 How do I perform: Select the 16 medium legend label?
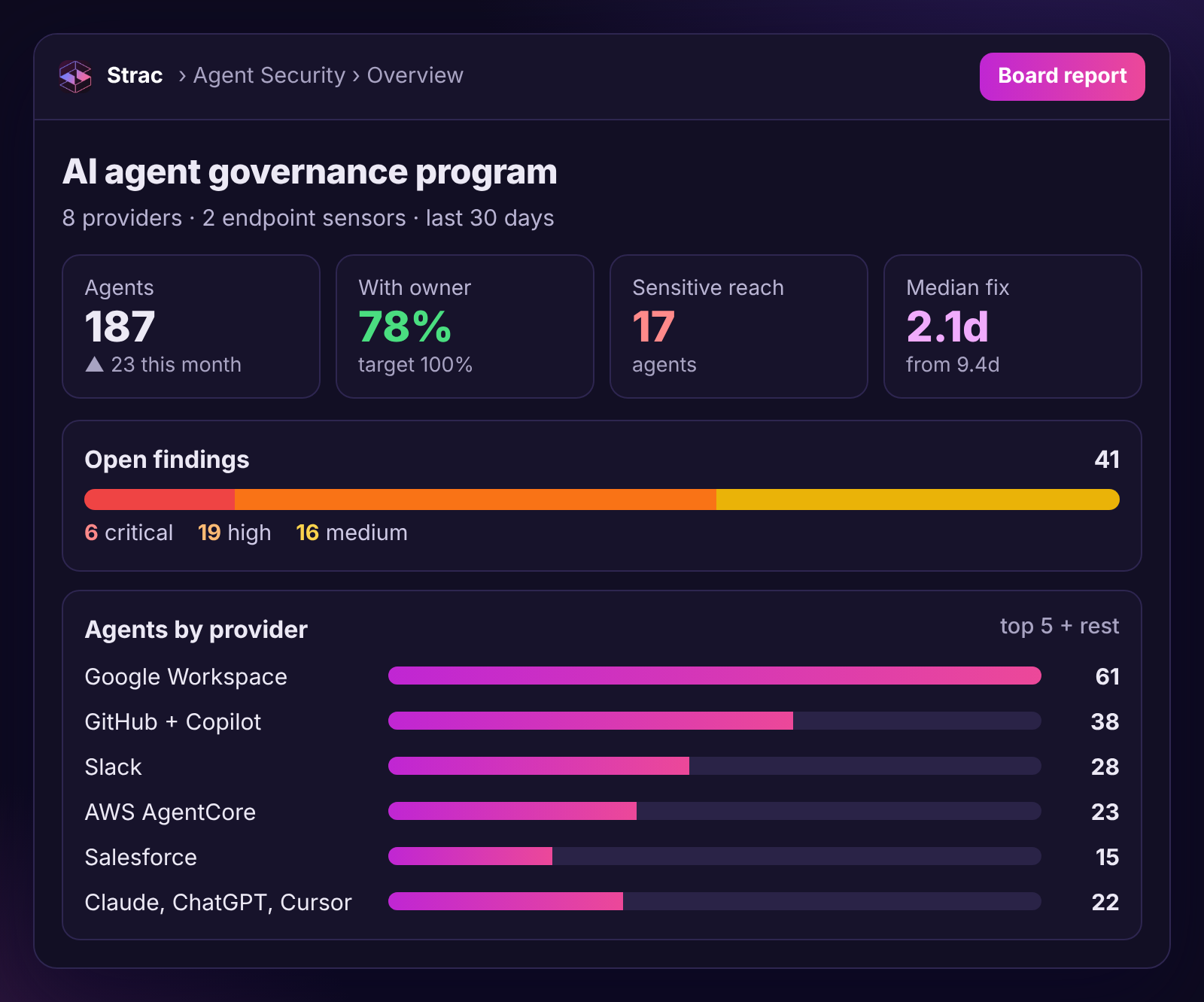pos(351,533)
